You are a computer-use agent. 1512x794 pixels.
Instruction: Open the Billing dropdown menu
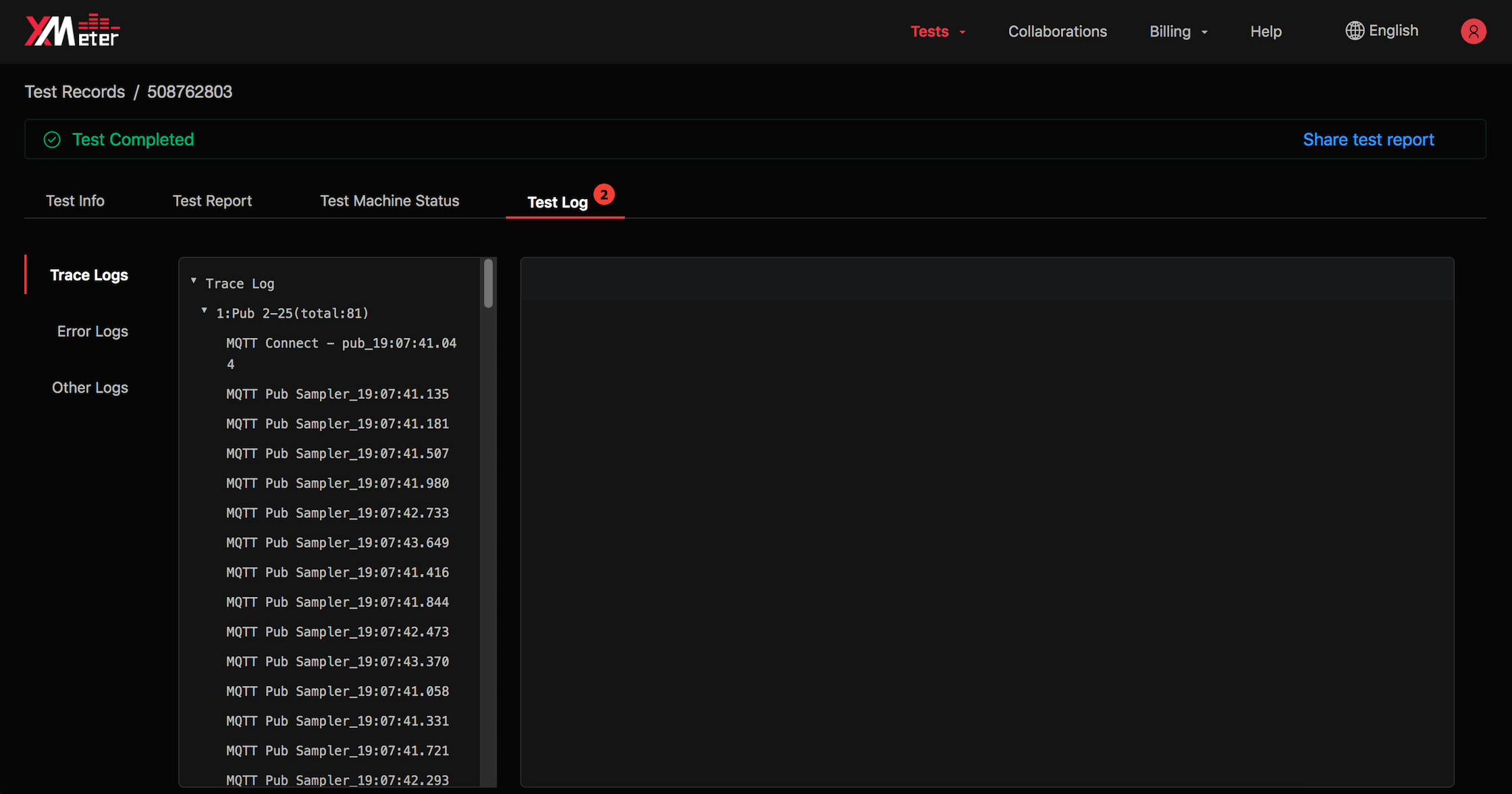coord(1178,32)
